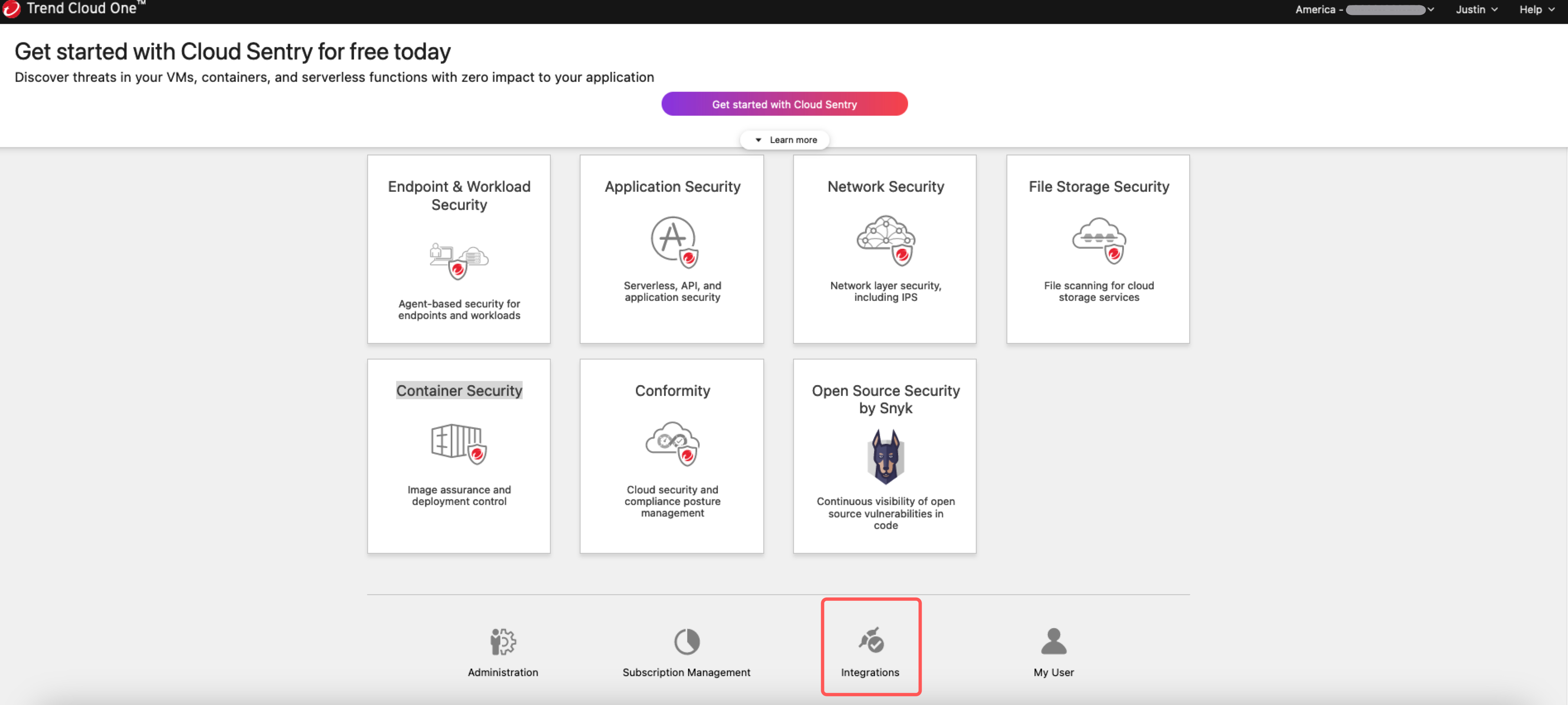Click 'Image assurance and deployment control' text
The image size is (1568, 705).
459,495
